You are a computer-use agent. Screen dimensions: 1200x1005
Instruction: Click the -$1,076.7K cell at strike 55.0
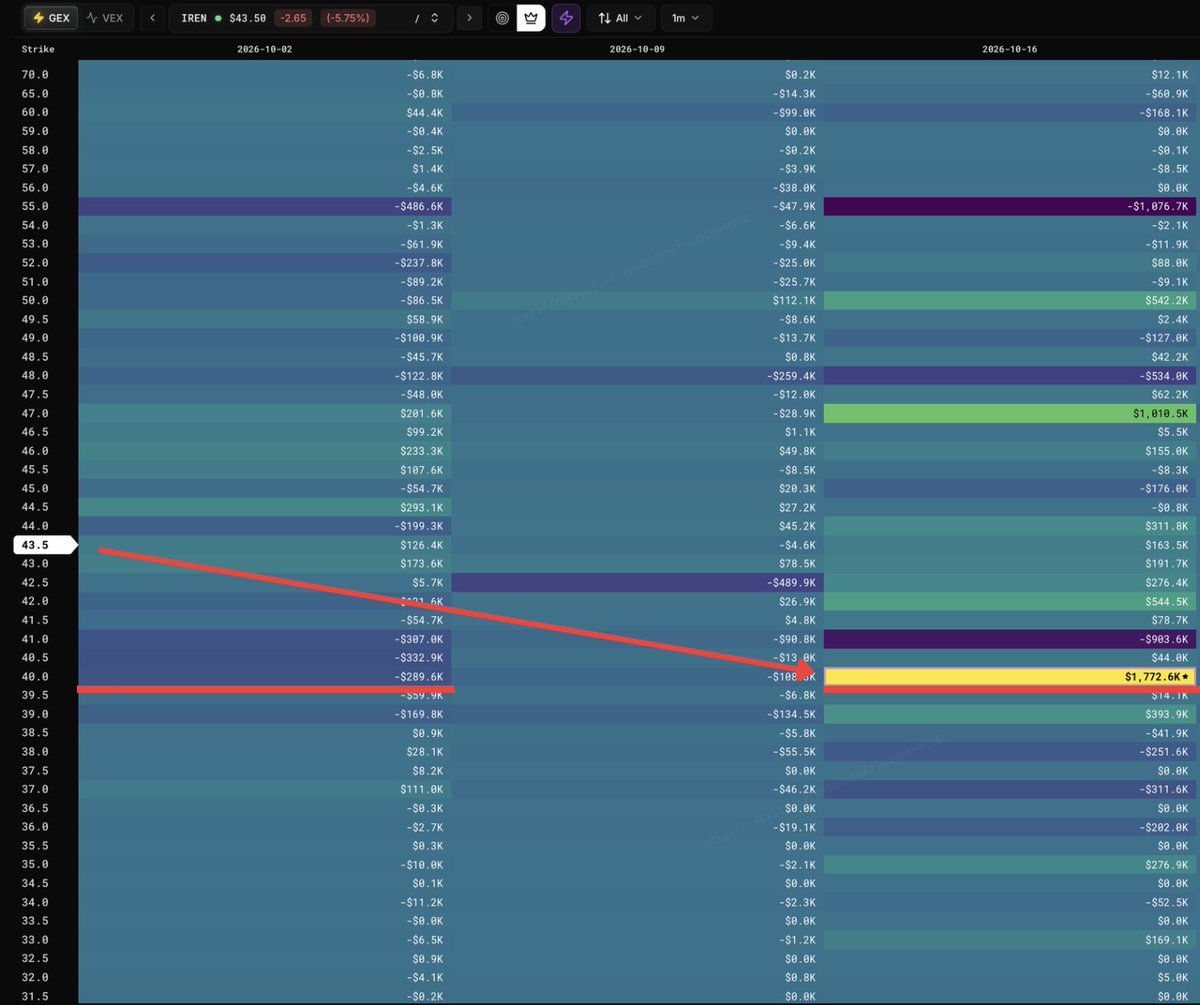1010,207
